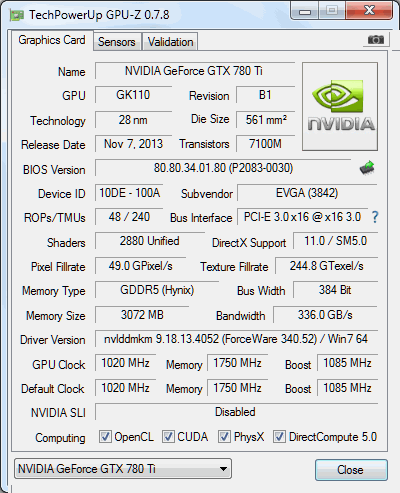Click the Default Clock value 1020 MHz
400x493 pixels.
(125, 388)
